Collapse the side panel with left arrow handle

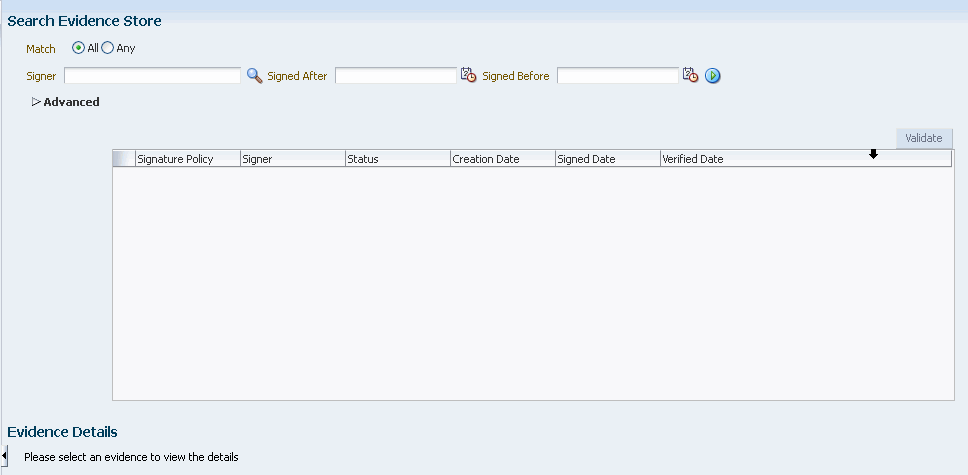click(4, 456)
